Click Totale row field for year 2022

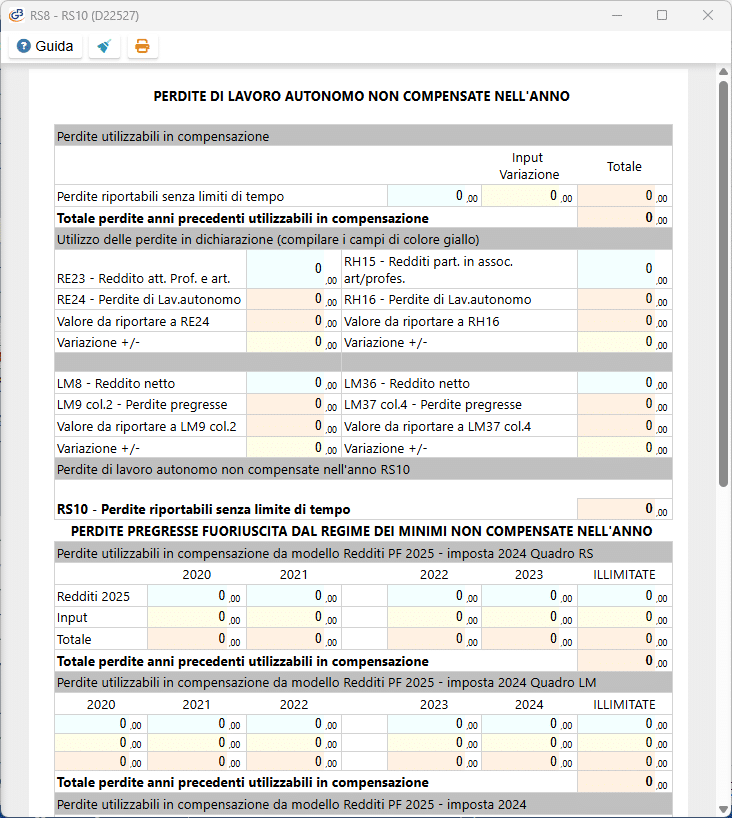(434, 639)
